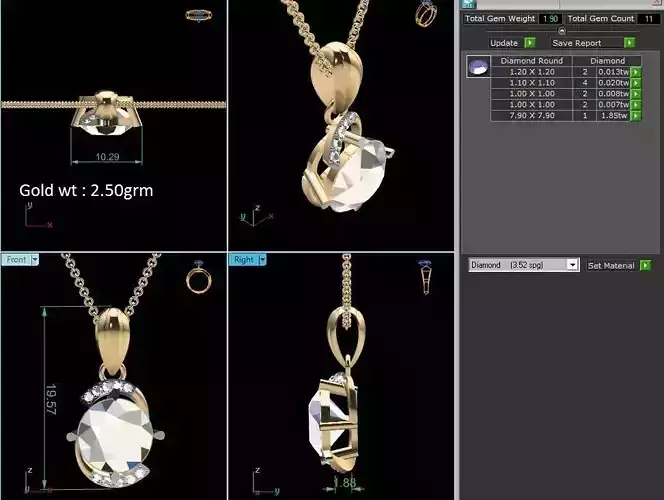This screenshot has width=664, height=500.
Task: Open the Front viewport dropdown arrow
Action: click(35, 260)
